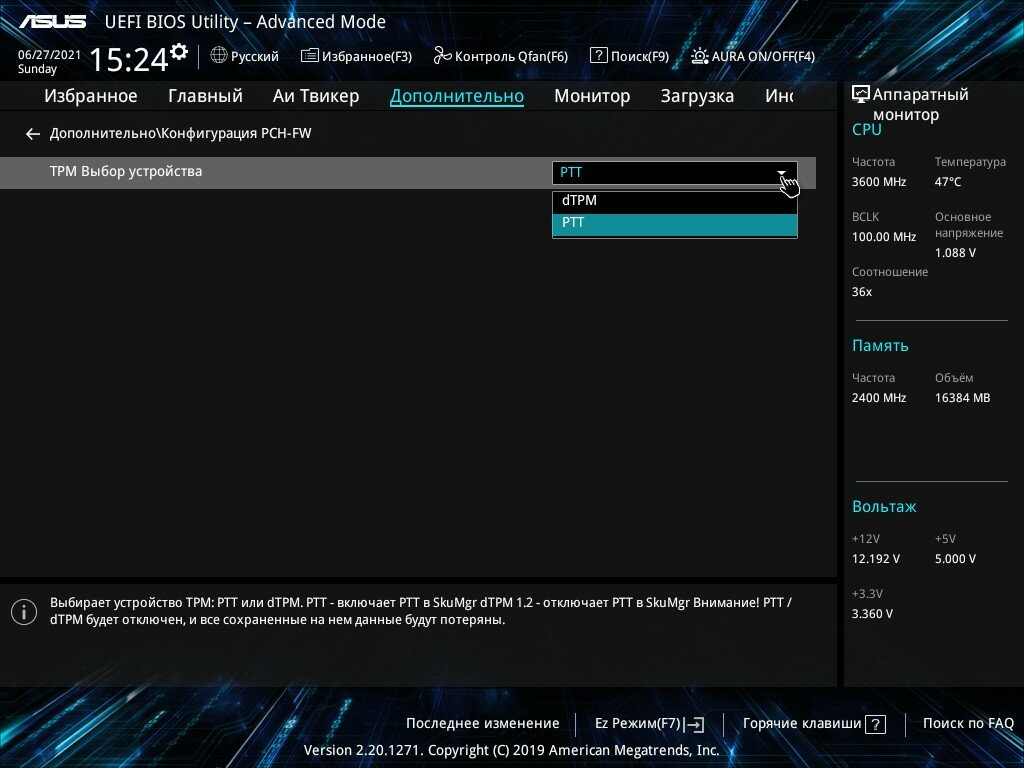Click the TPM help description text
1024x768 pixels.
(421, 611)
